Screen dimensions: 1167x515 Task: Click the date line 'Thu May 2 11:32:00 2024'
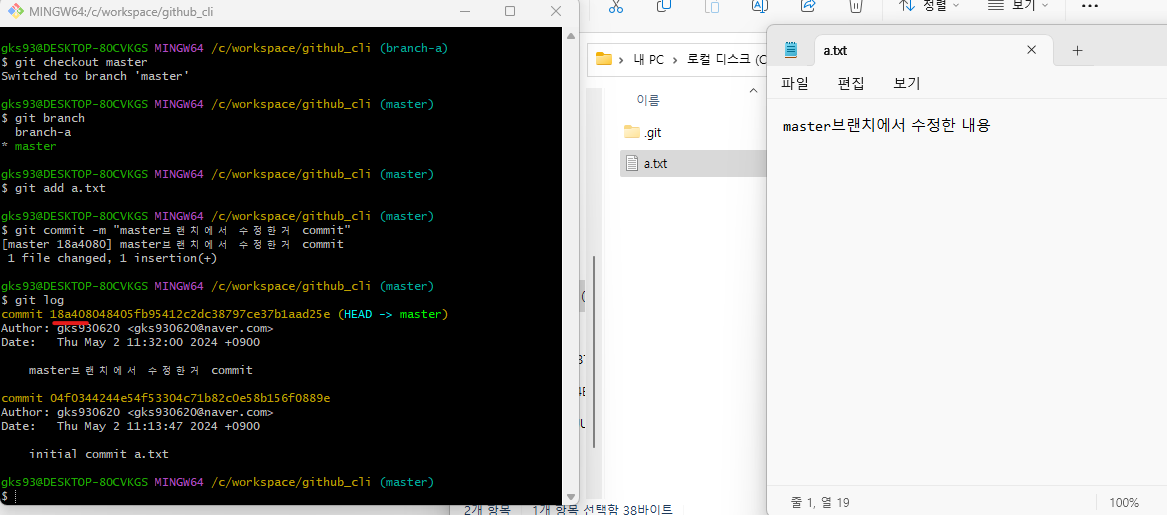click(131, 342)
